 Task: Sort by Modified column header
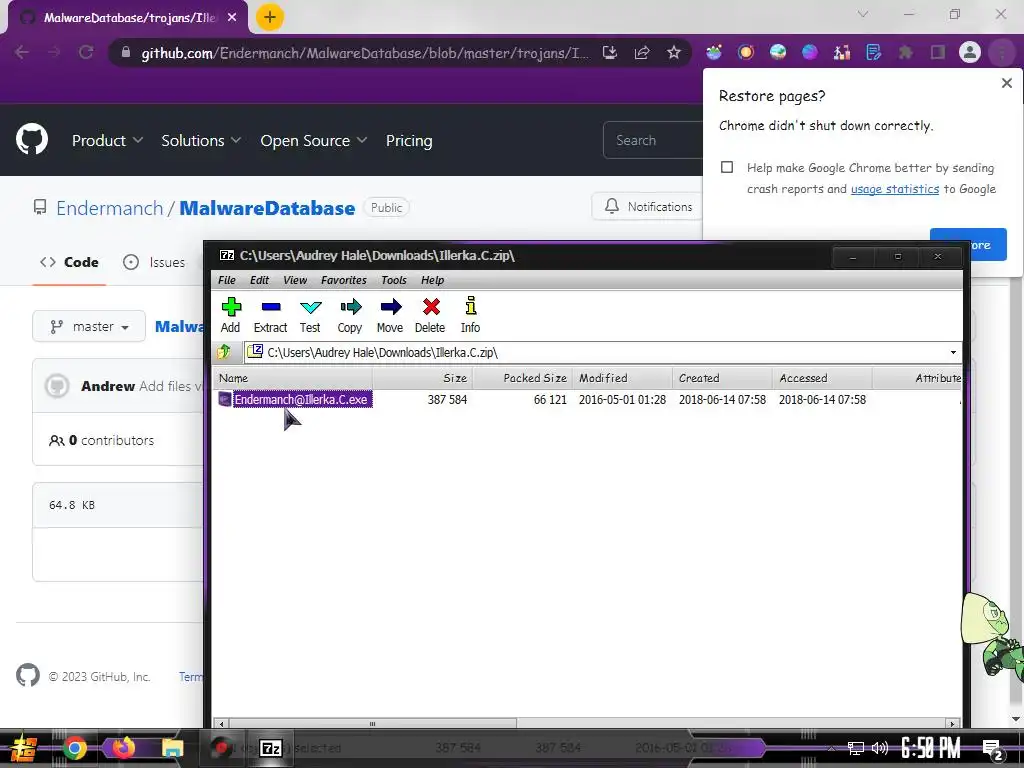(x=622, y=378)
